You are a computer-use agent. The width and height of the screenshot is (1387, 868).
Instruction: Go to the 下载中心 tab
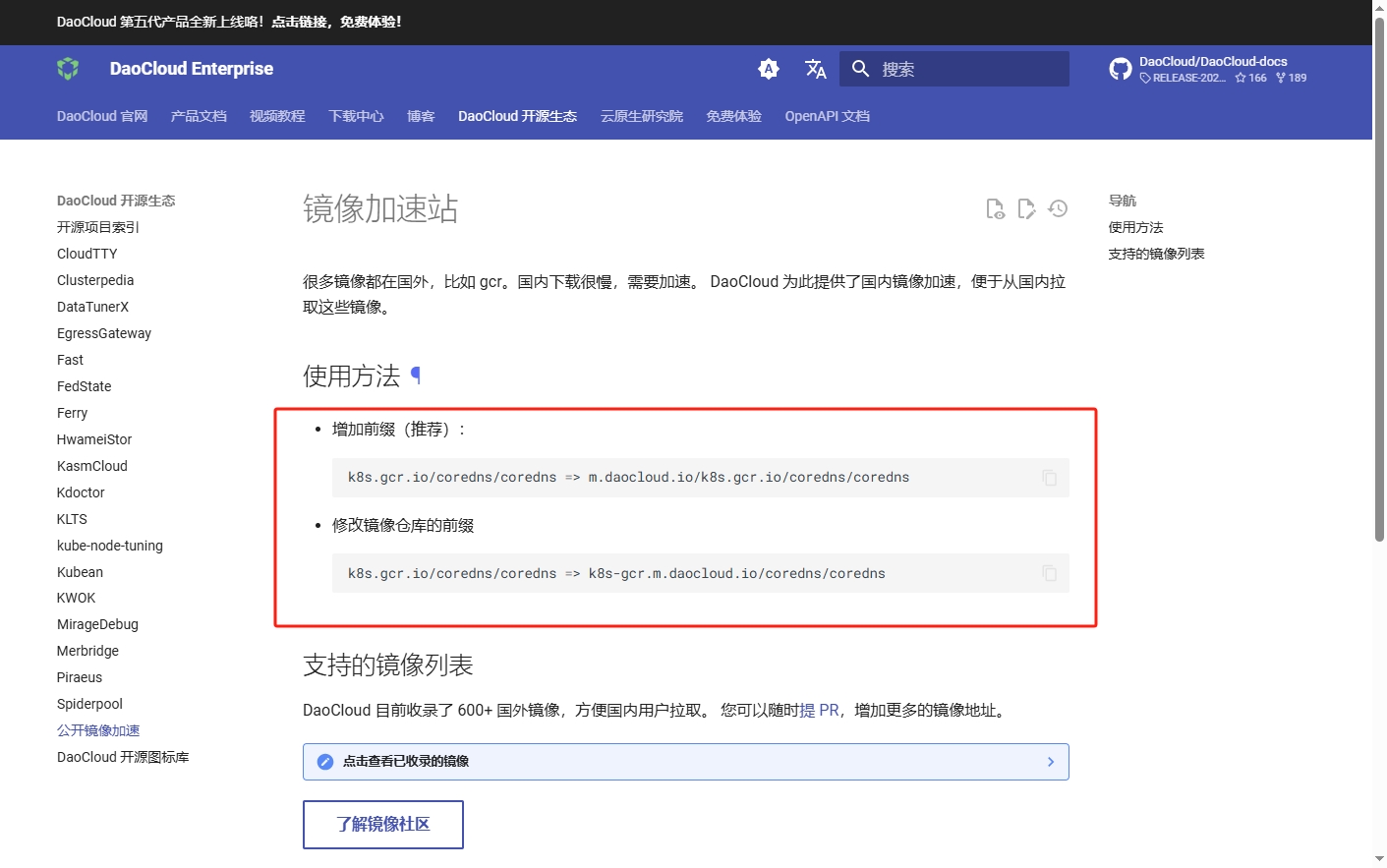[356, 116]
